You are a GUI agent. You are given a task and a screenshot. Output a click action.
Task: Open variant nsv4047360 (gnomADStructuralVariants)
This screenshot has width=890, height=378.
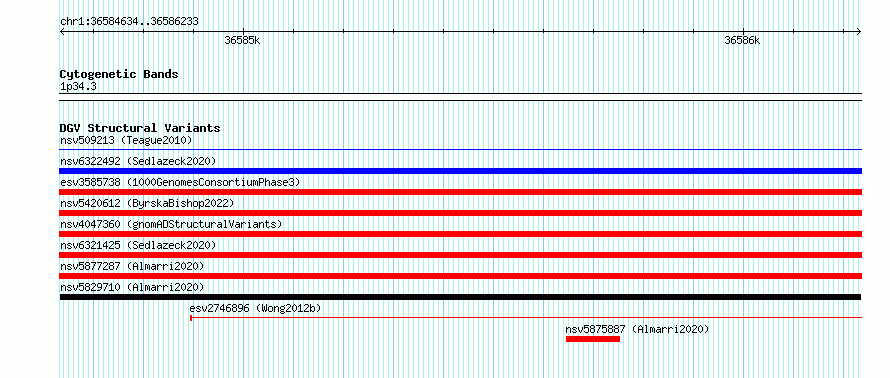point(171,224)
